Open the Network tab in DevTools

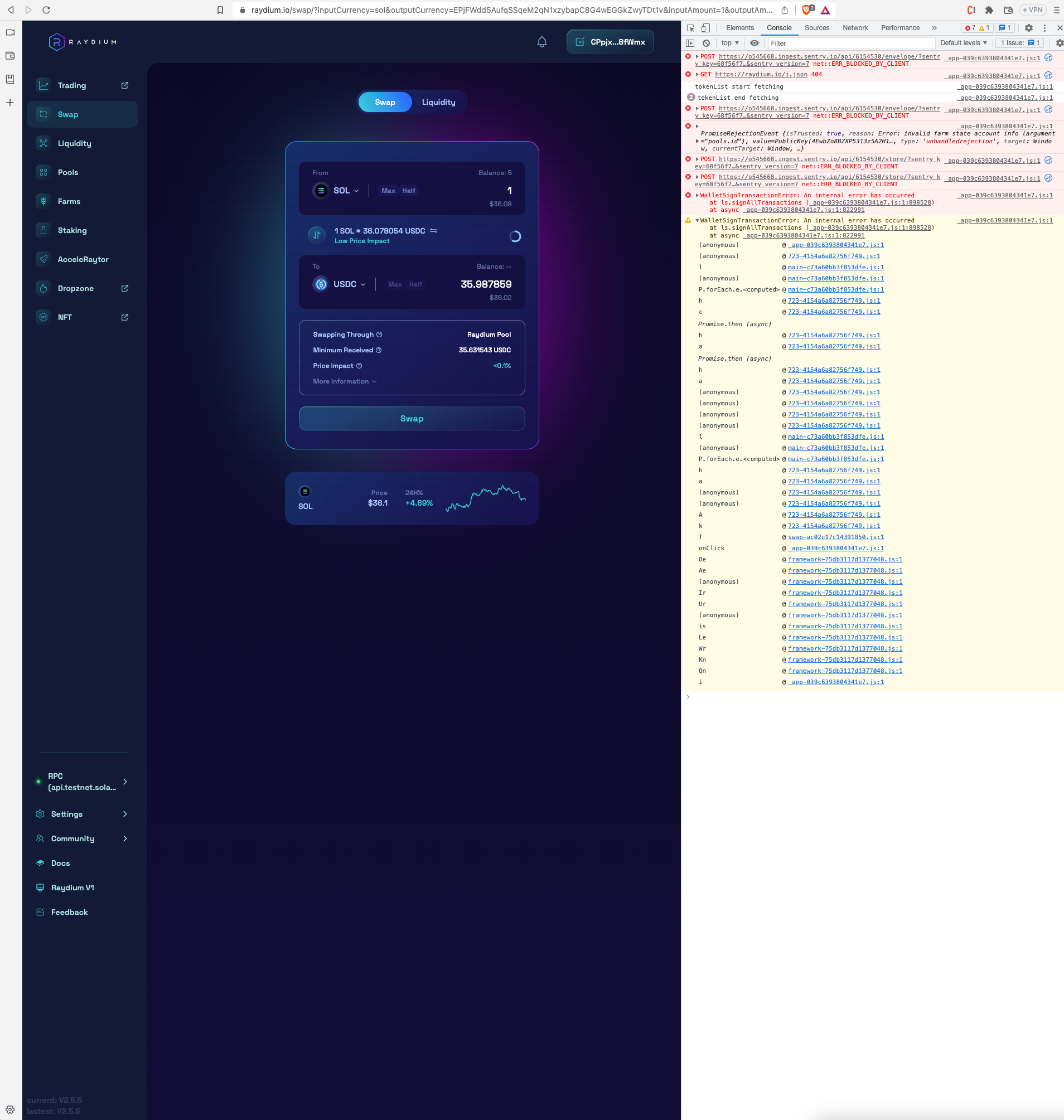click(855, 28)
